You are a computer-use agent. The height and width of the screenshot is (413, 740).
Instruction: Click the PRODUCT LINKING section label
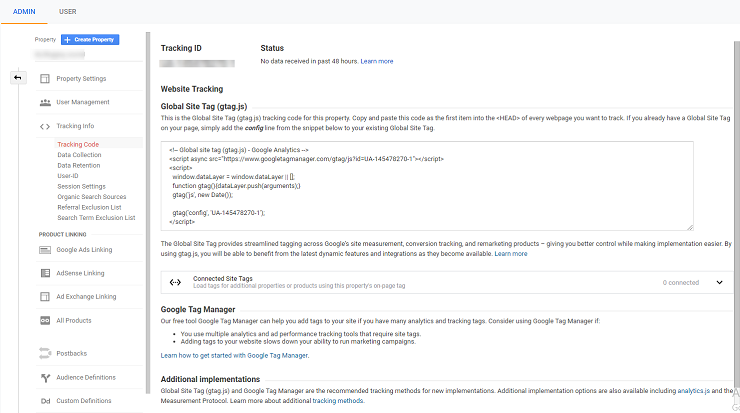[62, 235]
